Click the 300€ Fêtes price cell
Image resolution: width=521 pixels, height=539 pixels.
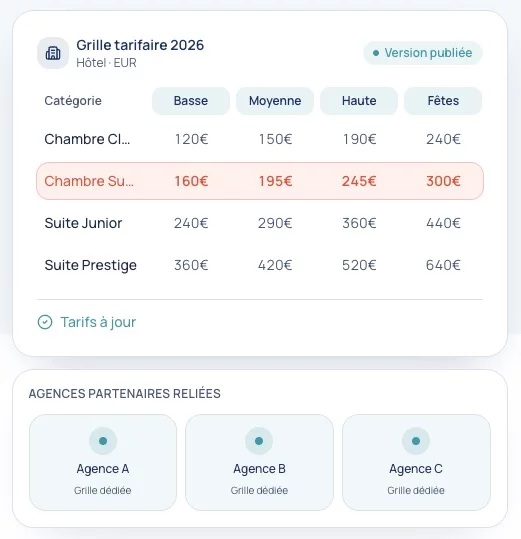point(443,181)
